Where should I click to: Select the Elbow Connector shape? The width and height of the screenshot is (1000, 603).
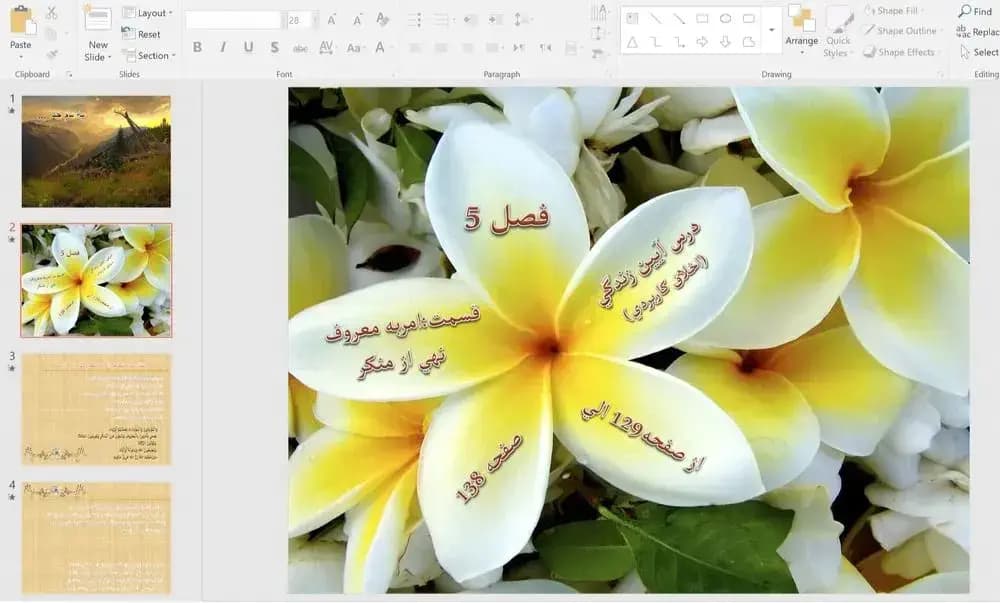(x=656, y=42)
